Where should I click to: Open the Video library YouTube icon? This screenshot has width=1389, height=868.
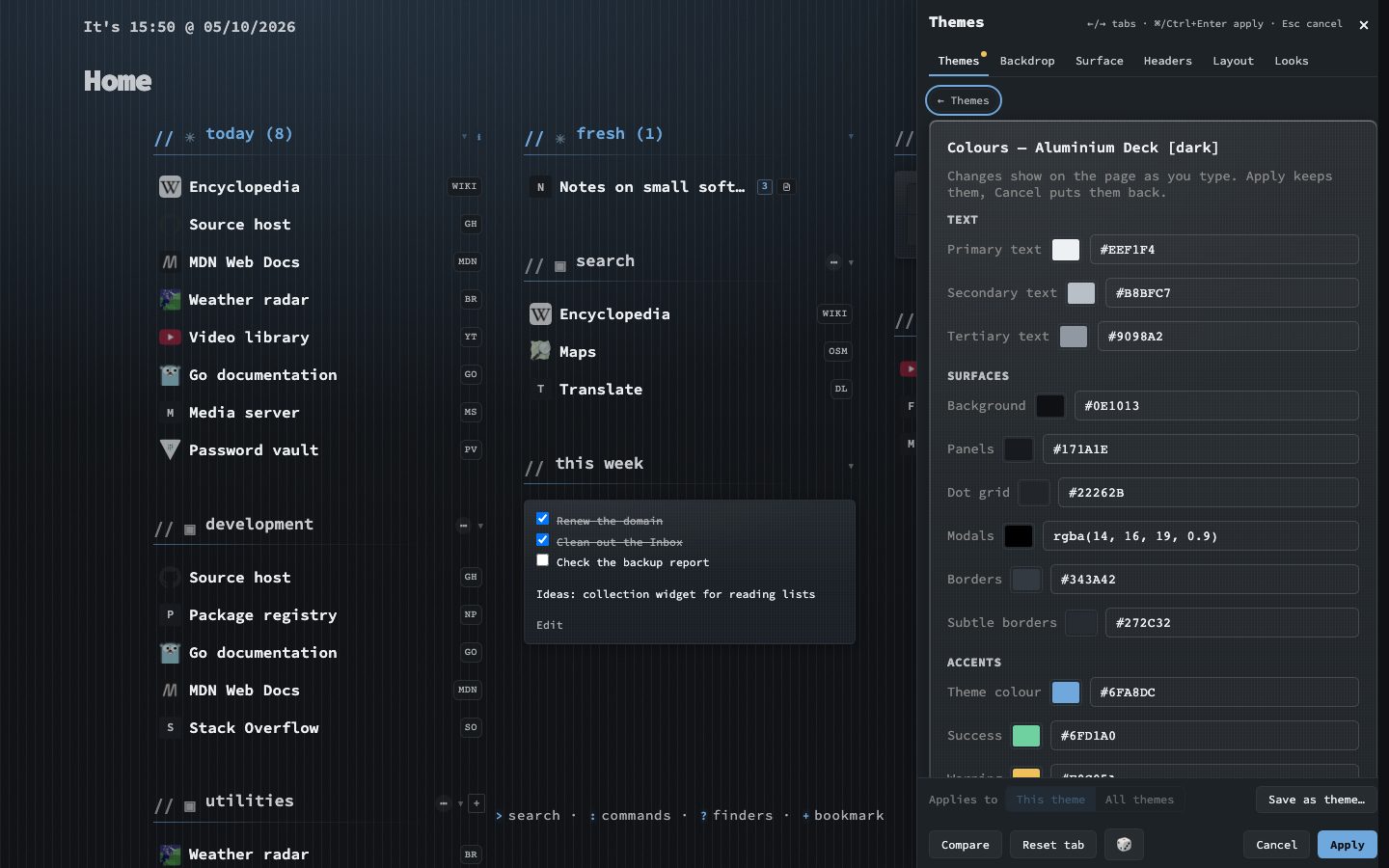coord(170,338)
